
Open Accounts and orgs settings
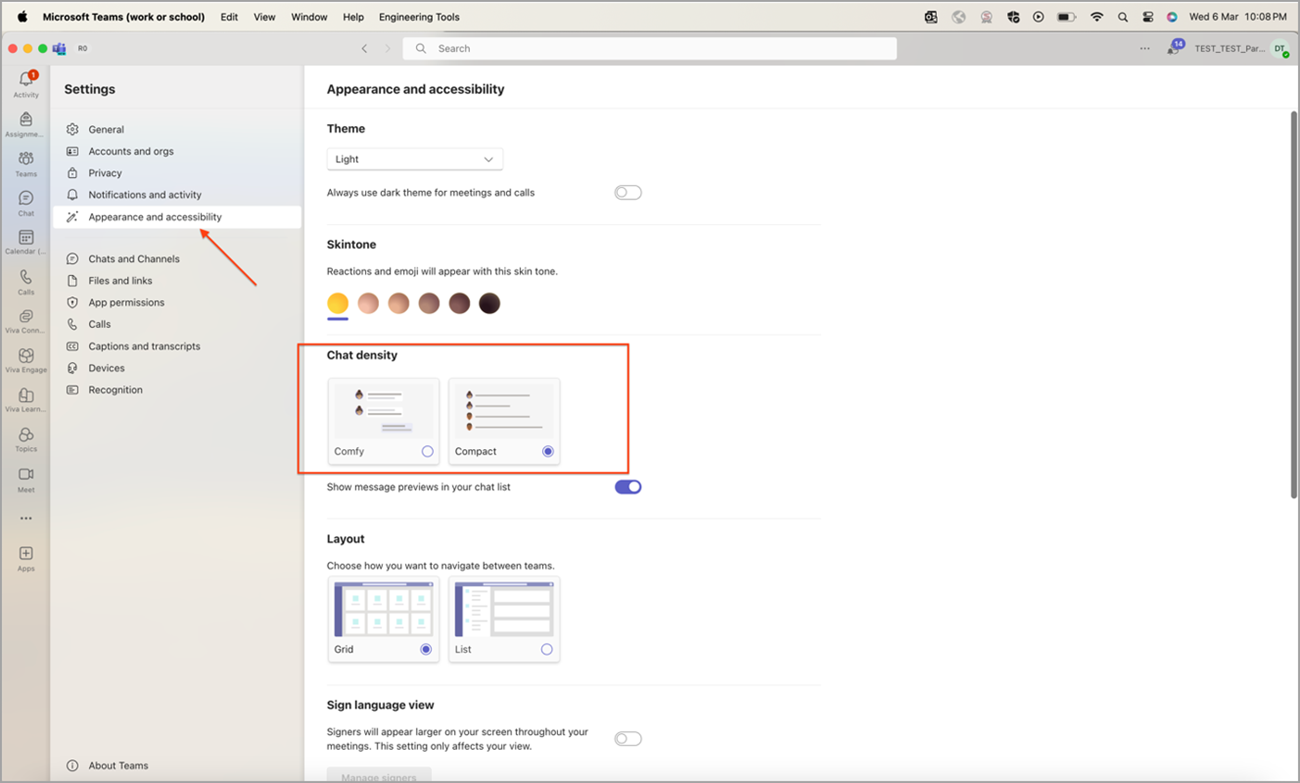[177, 151]
